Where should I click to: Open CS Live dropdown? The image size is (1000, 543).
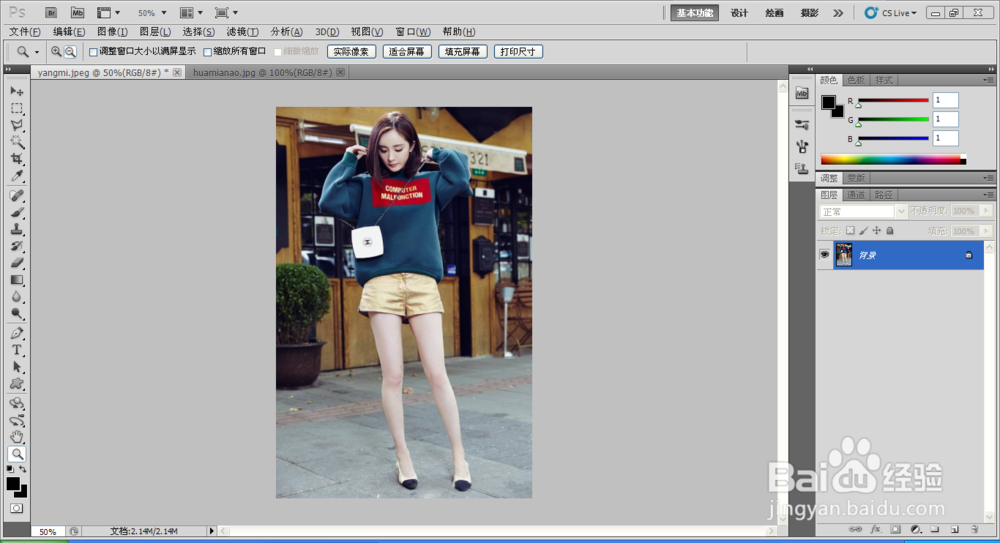(x=890, y=13)
